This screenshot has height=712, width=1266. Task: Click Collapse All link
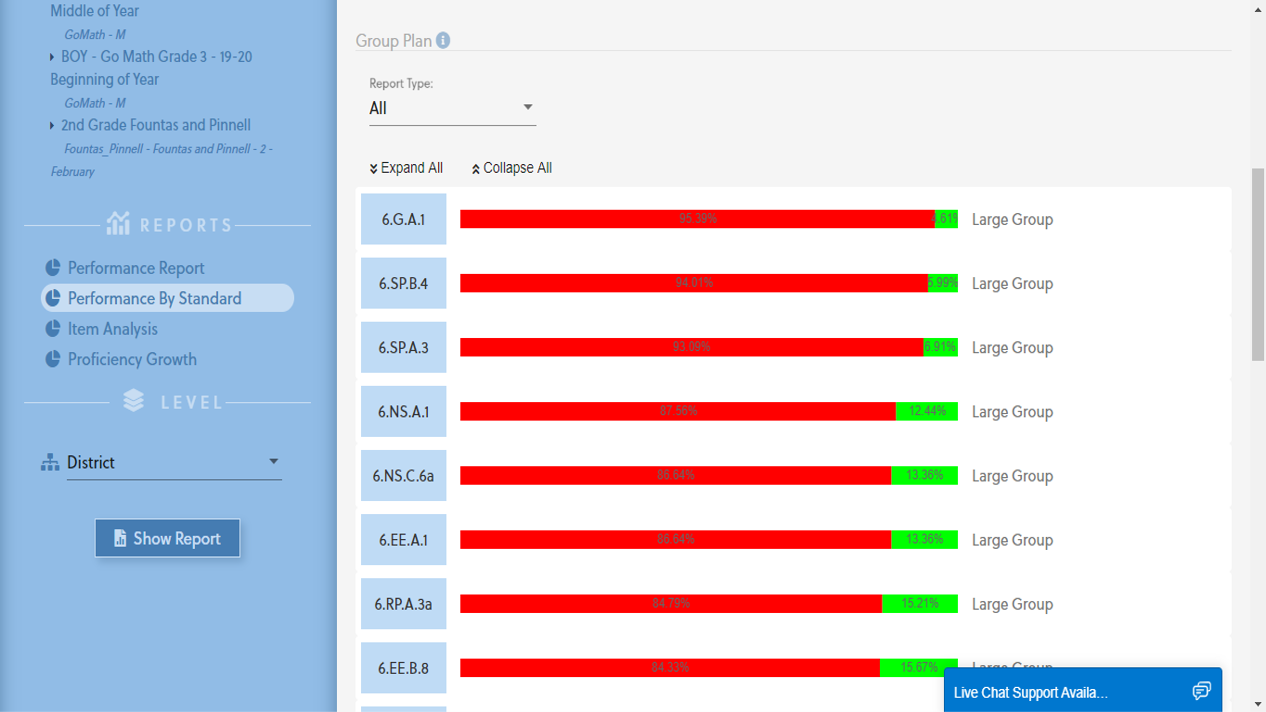click(512, 168)
